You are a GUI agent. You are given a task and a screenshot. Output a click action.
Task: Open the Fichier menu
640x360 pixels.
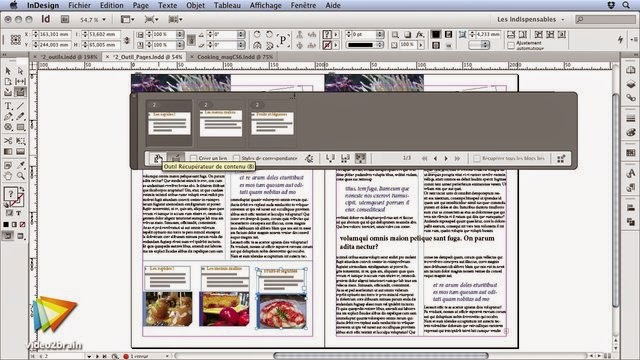click(x=79, y=5)
